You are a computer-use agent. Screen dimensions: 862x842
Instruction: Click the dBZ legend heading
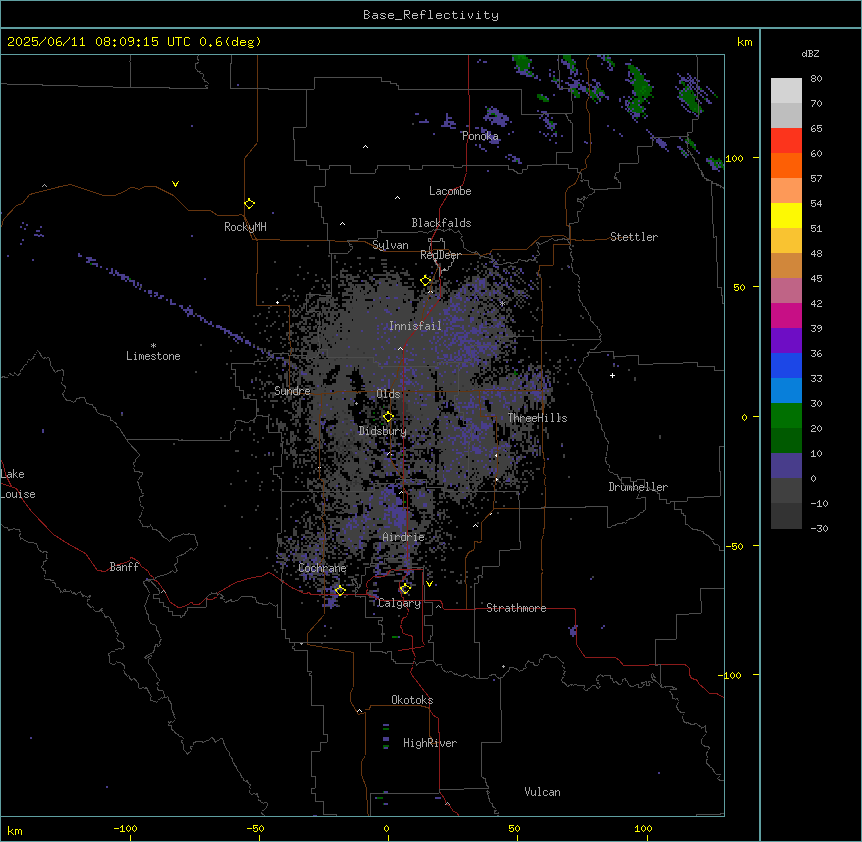coord(810,53)
